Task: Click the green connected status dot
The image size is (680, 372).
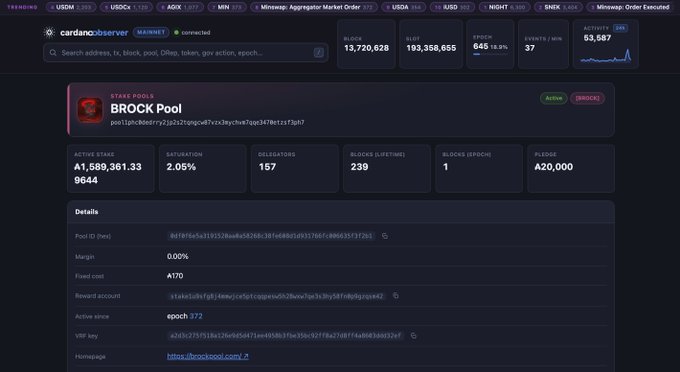Action: (x=177, y=32)
